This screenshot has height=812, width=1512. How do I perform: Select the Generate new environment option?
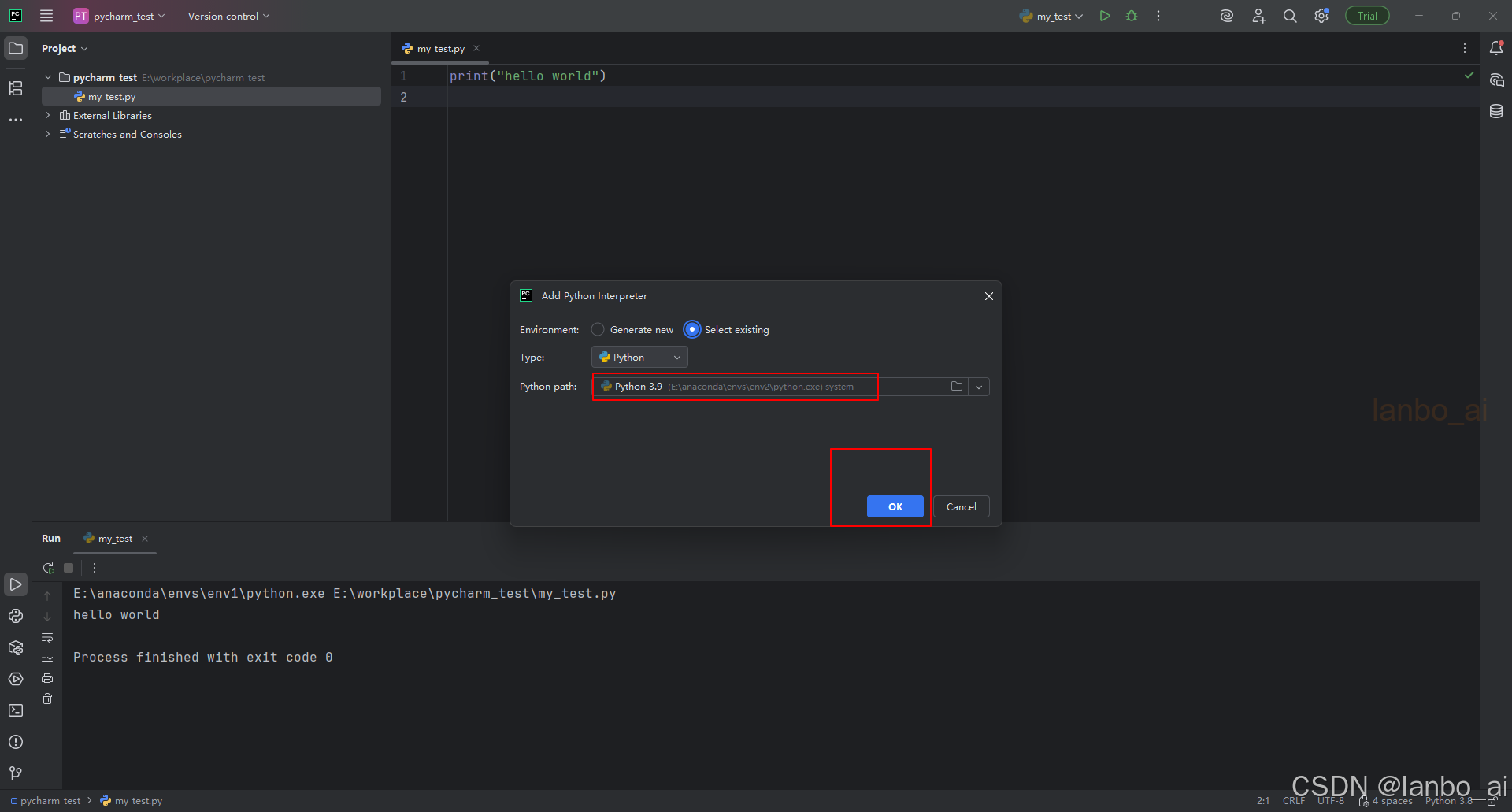(598, 329)
